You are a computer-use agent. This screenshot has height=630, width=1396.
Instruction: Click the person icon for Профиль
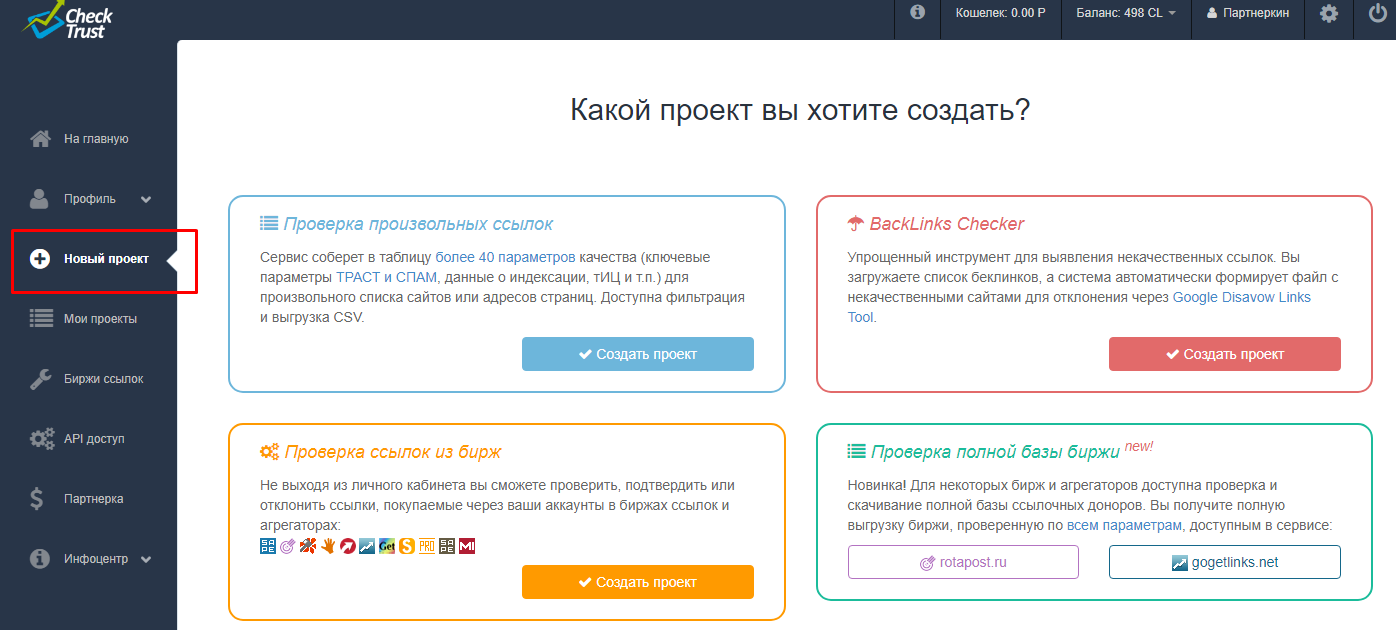click(x=40, y=199)
